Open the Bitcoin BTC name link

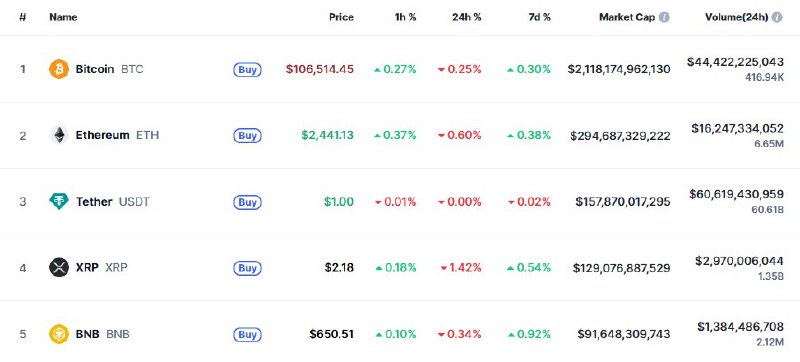point(110,69)
